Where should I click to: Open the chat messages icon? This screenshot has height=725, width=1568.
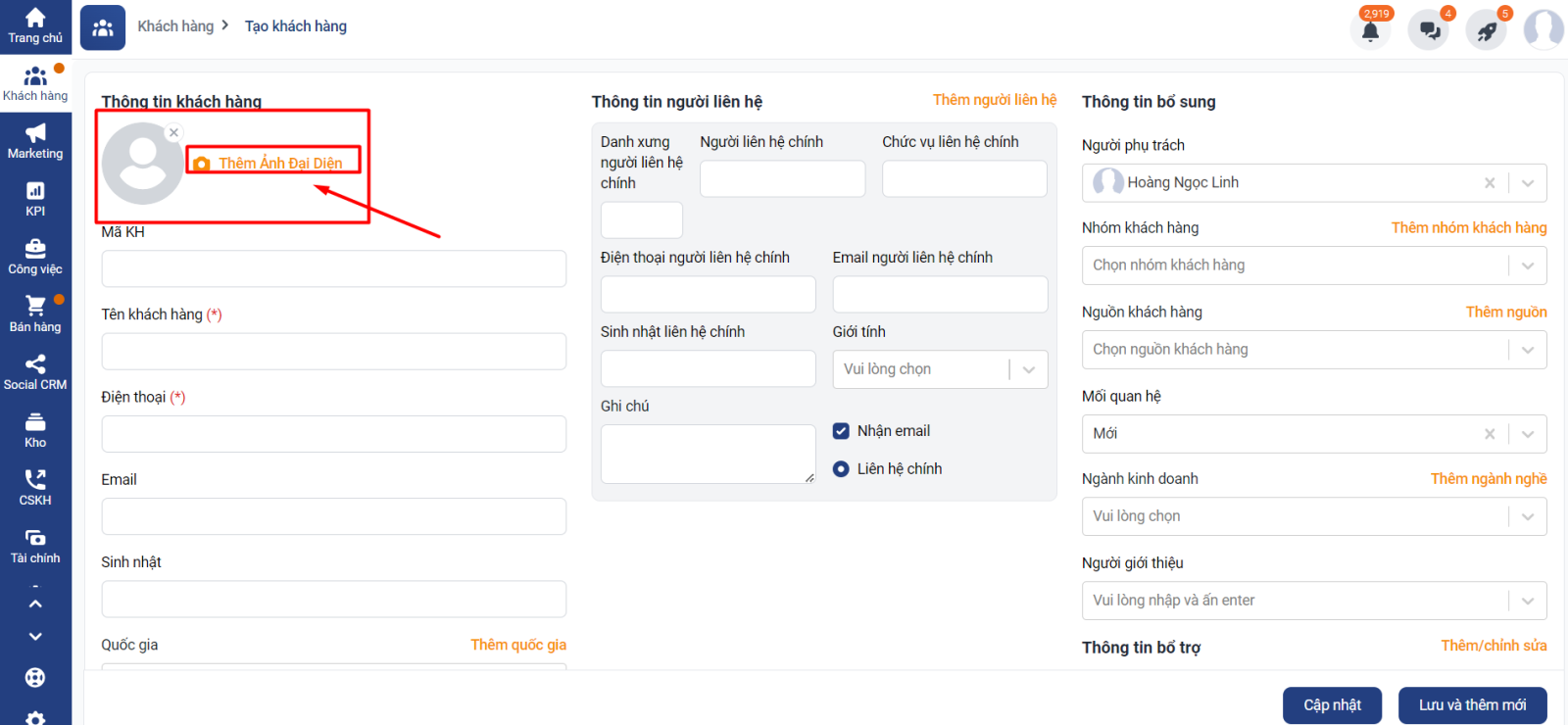pos(1429,31)
